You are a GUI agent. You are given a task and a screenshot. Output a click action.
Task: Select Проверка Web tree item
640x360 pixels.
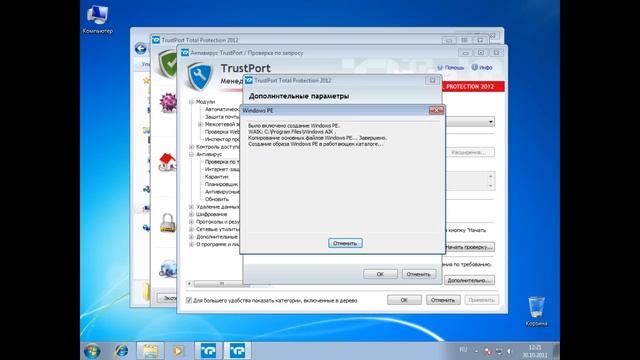click(x=222, y=132)
